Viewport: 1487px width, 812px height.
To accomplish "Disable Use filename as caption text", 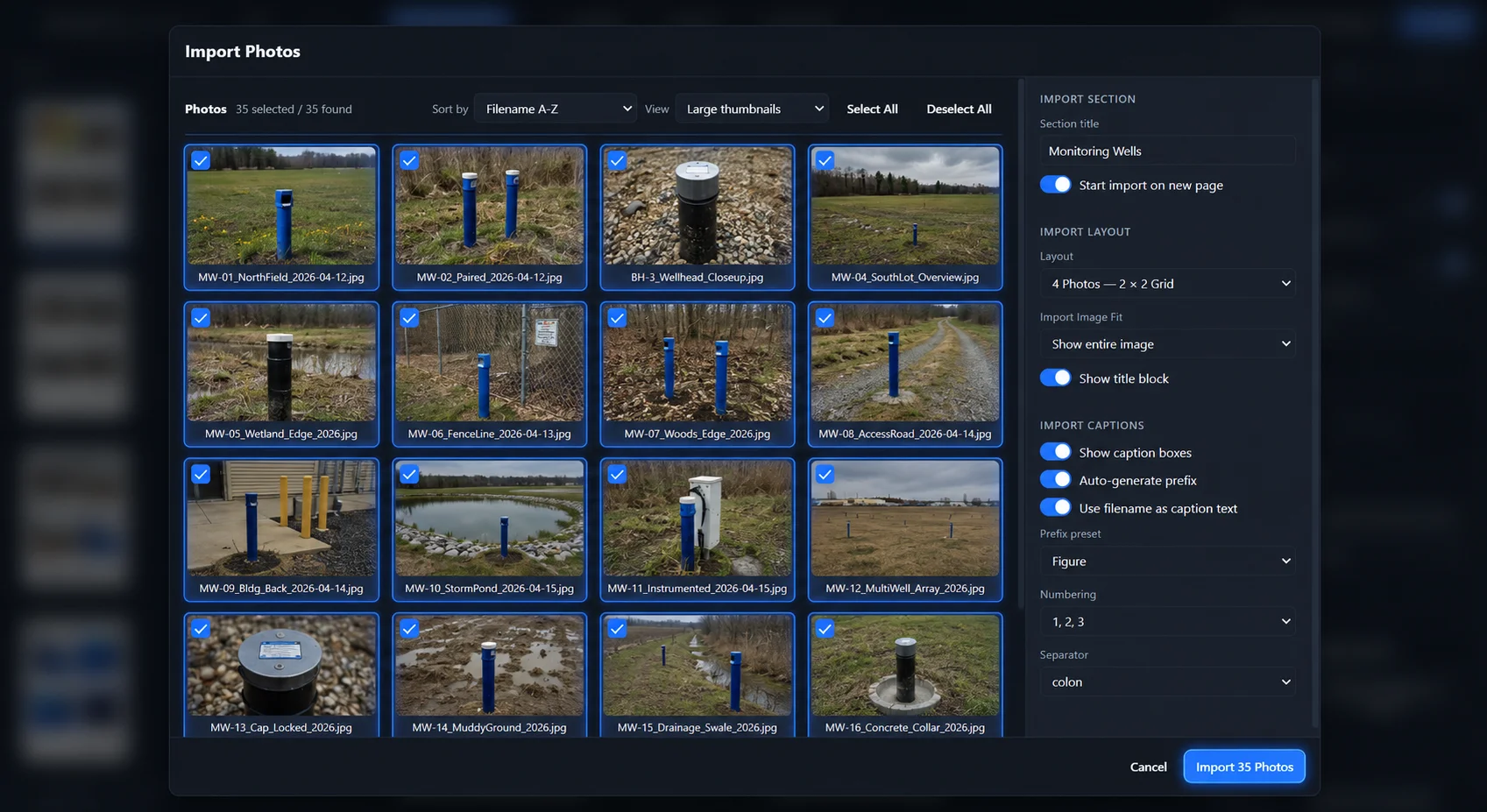I will pos(1055,507).
